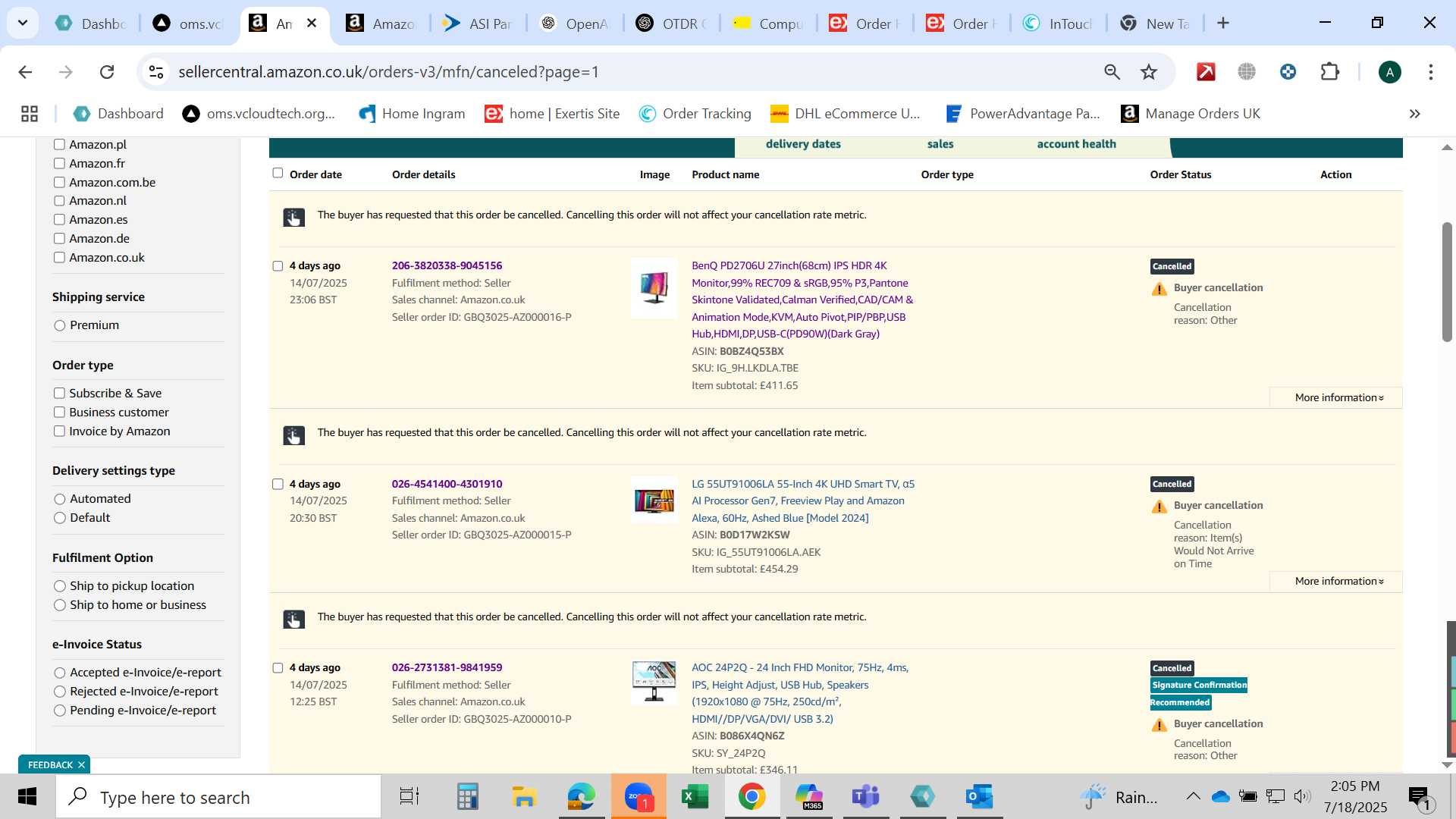Open the Home Ingram bookmark
Image resolution: width=1456 pixels, height=819 pixels.
point(412,114)
